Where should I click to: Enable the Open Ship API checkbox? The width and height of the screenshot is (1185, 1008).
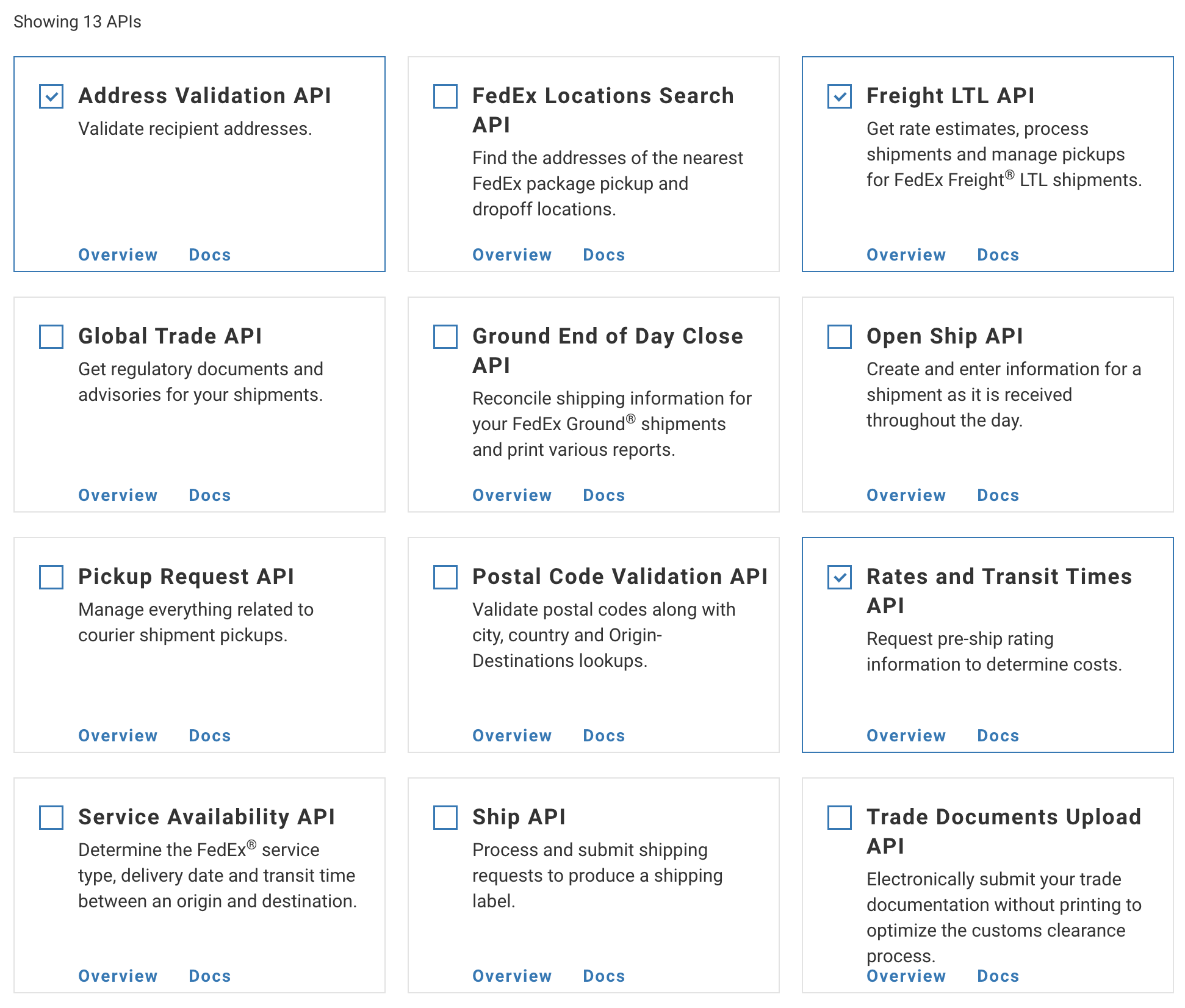[840, 337]
